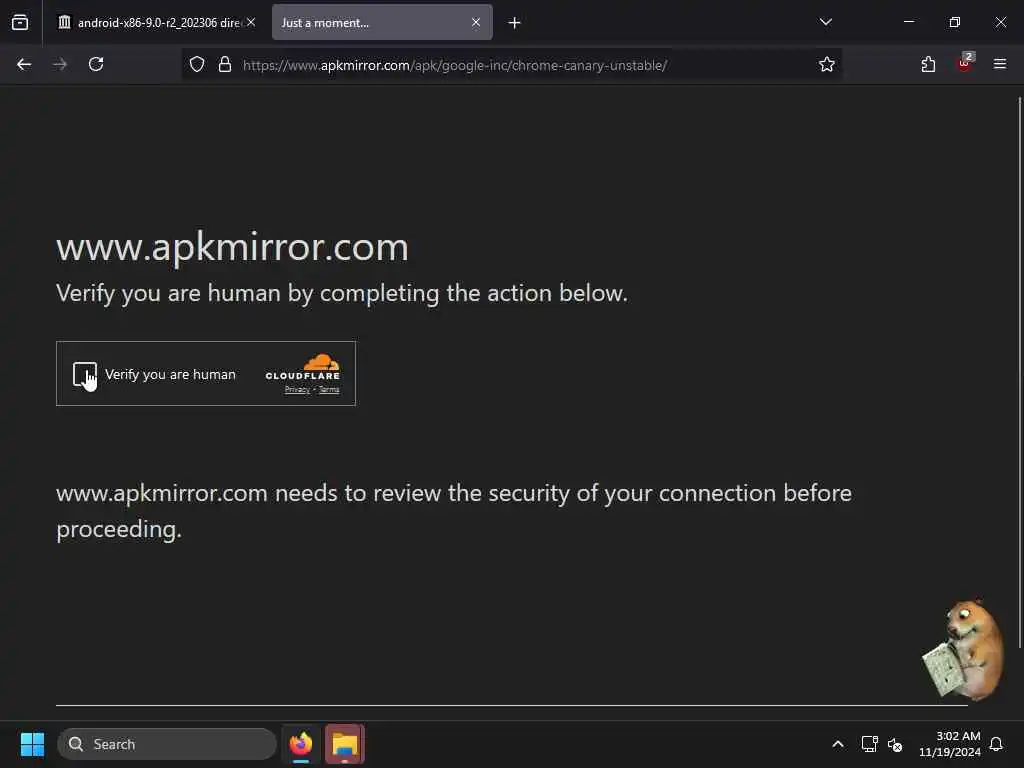Image resolution: width=1024 pixels, height=768 pixels.
Task: Open the muted volume tray icon
Action: pyautogui.click(x=895, y=744)
